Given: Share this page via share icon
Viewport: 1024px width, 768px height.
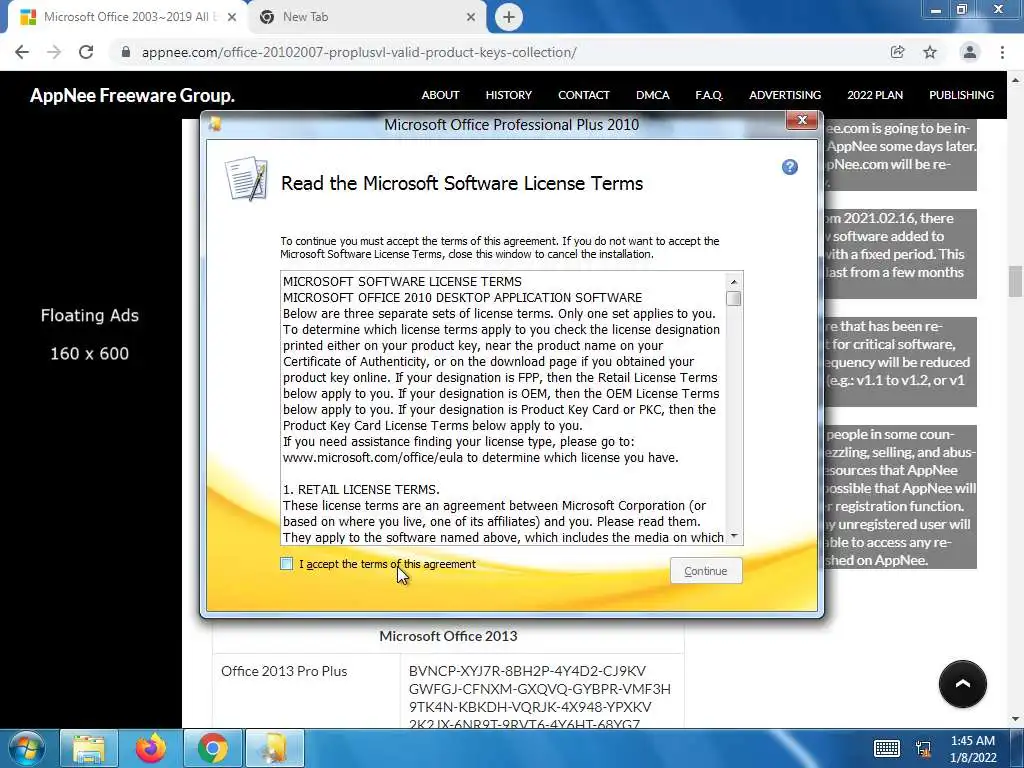Looking at the screenshot, I should (x=898, y=52).
